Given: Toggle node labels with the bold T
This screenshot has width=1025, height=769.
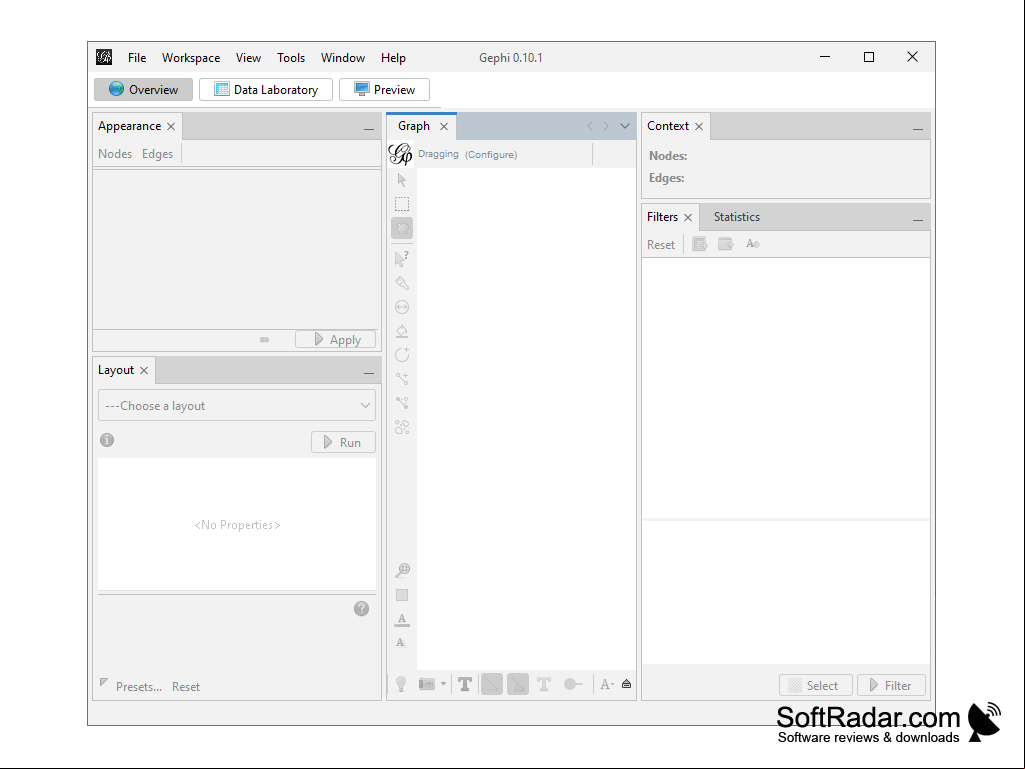Looking at the screenshot, I should [465, 685].
